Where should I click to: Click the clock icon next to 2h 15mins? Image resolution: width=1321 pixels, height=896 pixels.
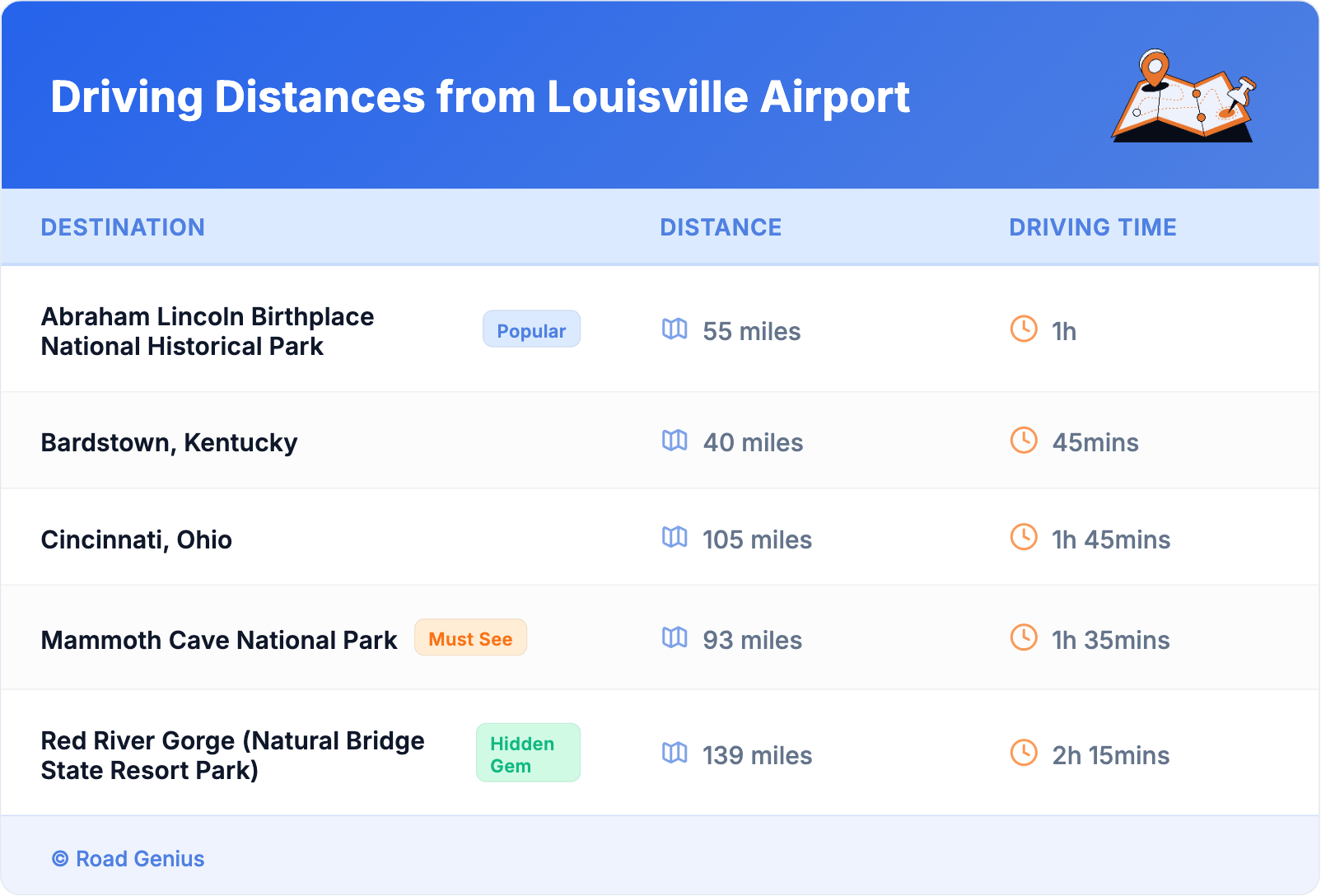(x=1024, y=754)
